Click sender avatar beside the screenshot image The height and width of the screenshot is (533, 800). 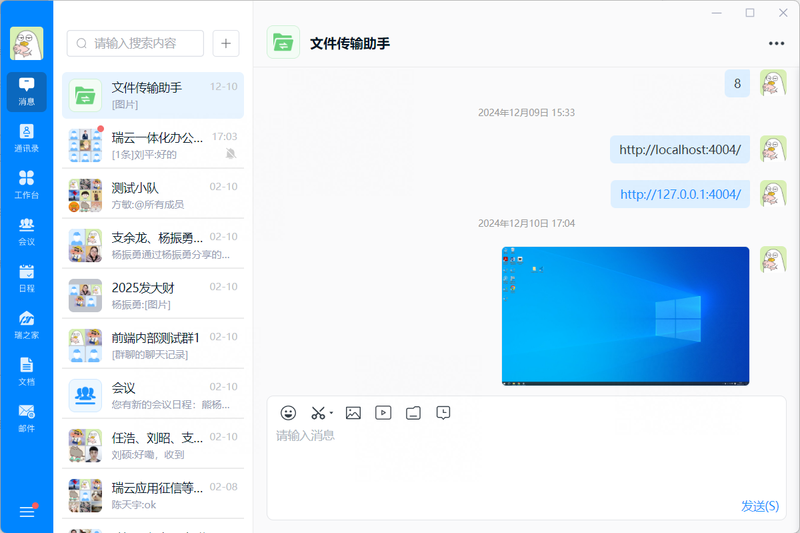click(x=773, y=260)
